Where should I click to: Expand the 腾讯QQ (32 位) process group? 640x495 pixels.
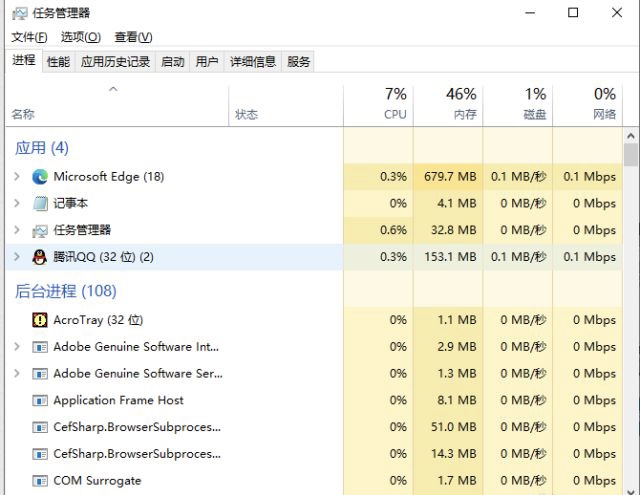pos(17,256)
